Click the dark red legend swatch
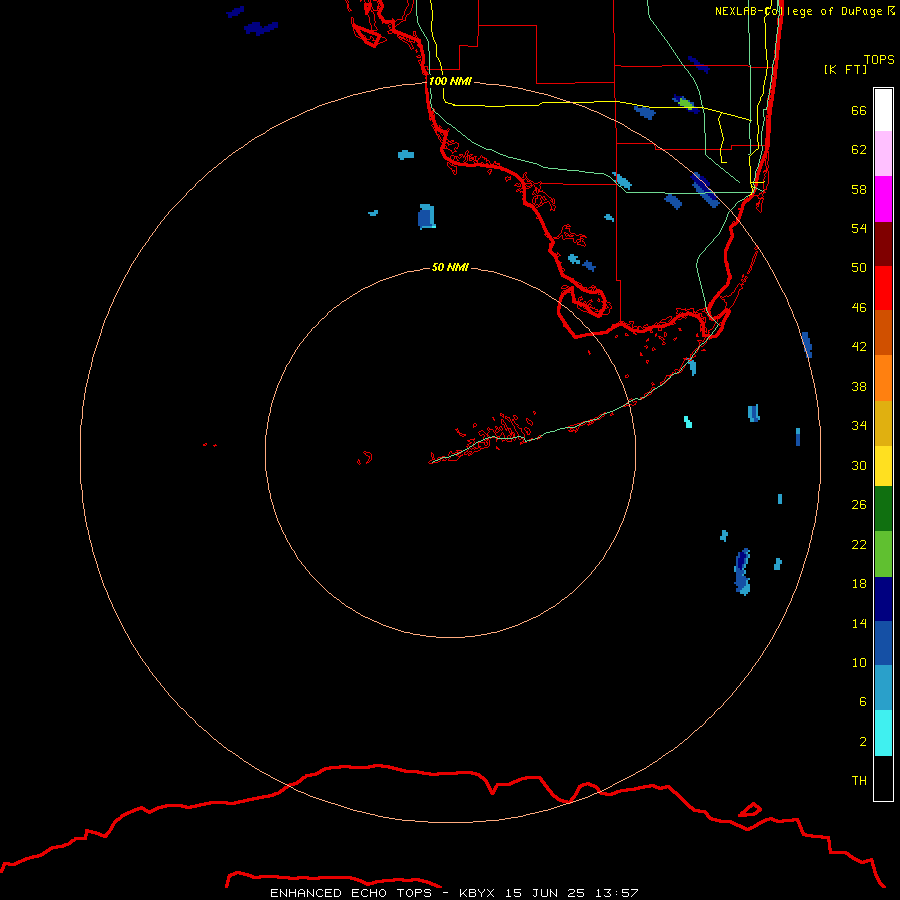Screen dimensions: 900x900 883,244
